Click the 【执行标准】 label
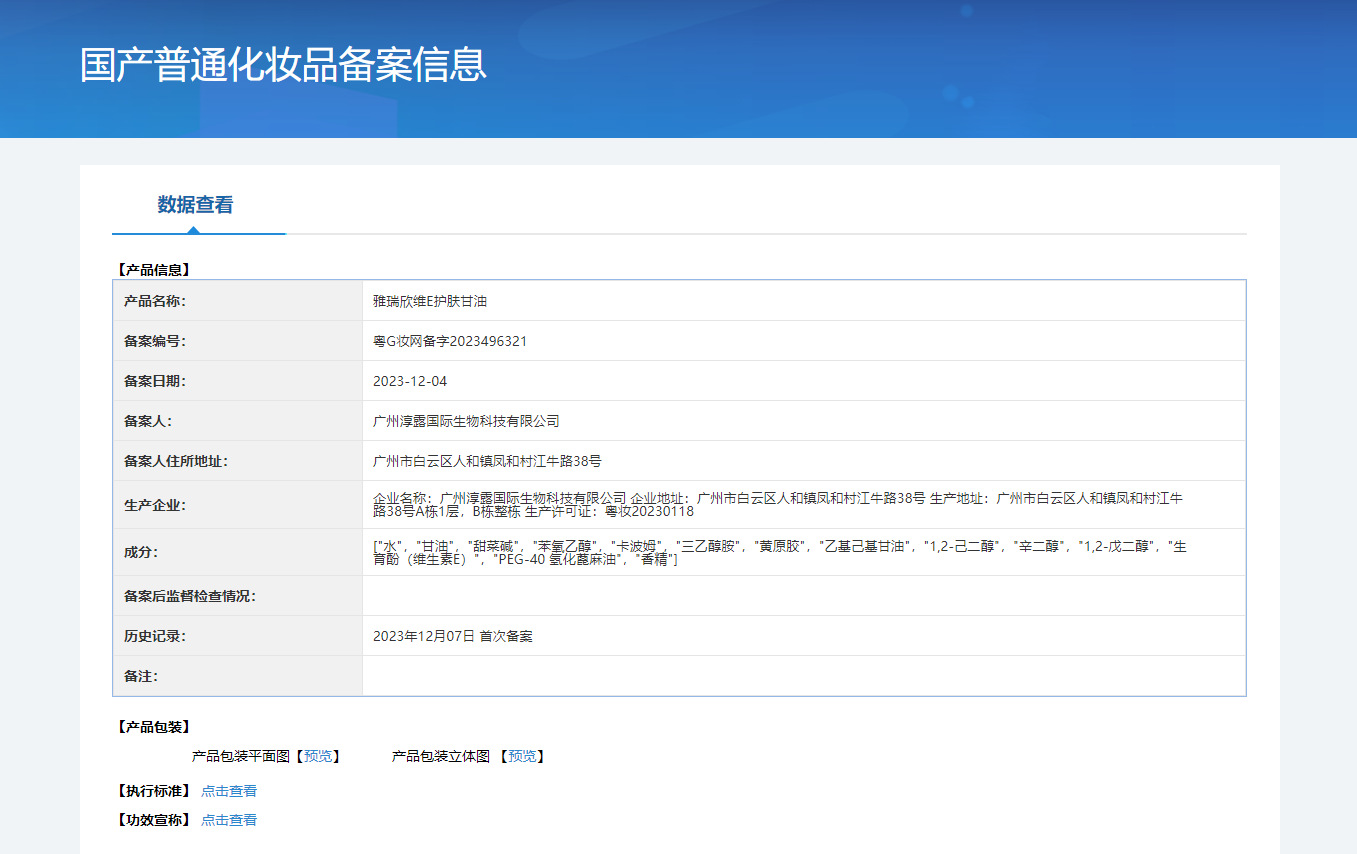Screen dimensions: 1357x854 (153, 791)
